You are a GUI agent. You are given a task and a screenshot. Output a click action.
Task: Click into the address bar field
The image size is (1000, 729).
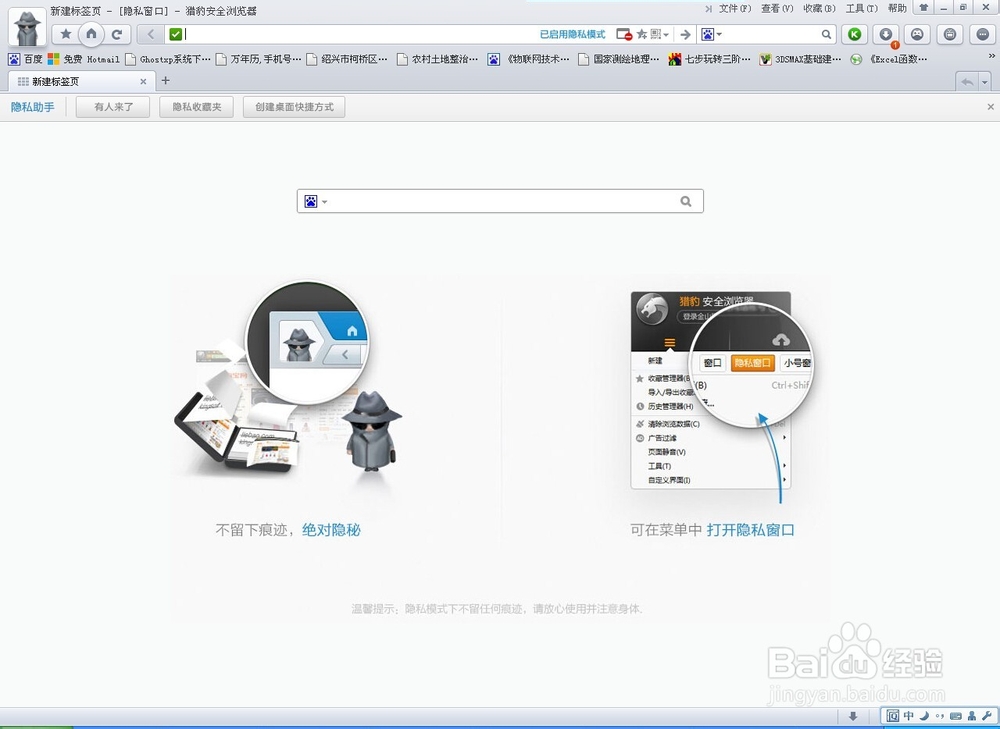(x=360, y=34)
